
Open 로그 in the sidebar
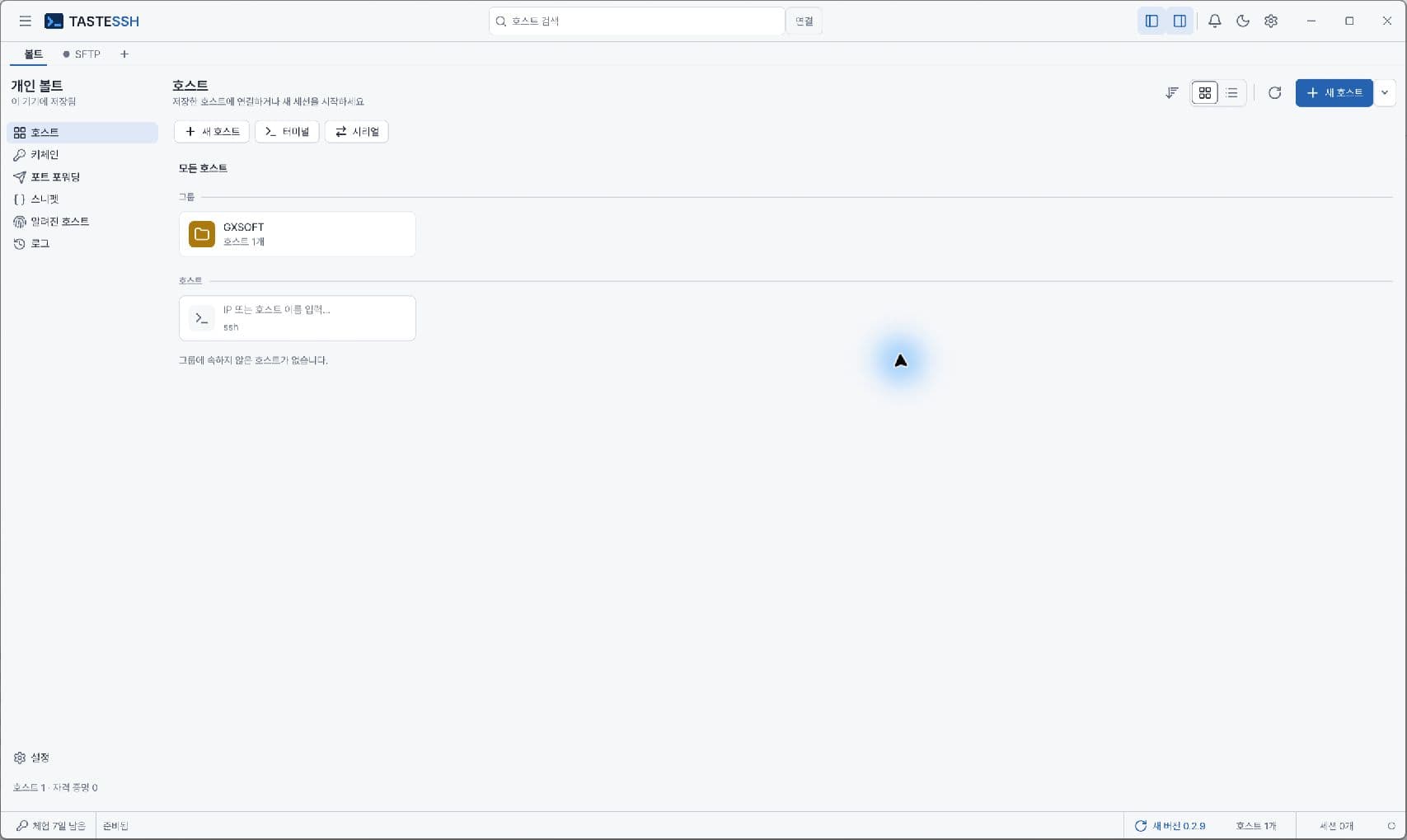tap(82, 244)
